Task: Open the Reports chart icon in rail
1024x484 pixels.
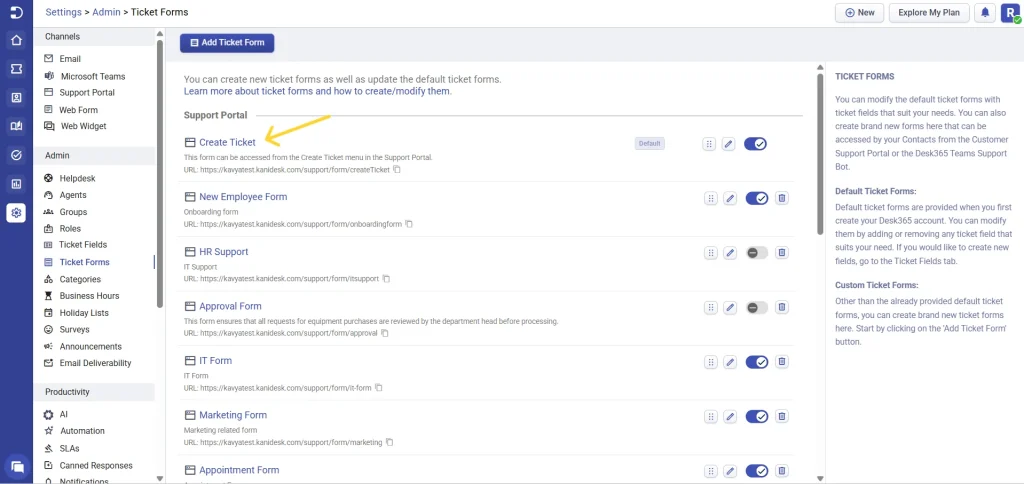Action: pos(16,184)
